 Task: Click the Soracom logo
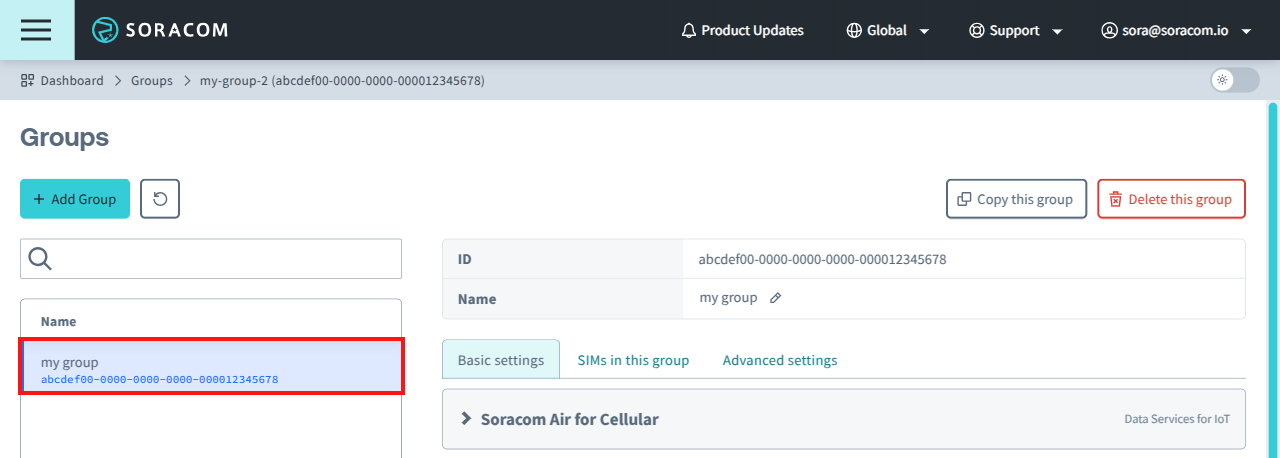click(160, 30)
